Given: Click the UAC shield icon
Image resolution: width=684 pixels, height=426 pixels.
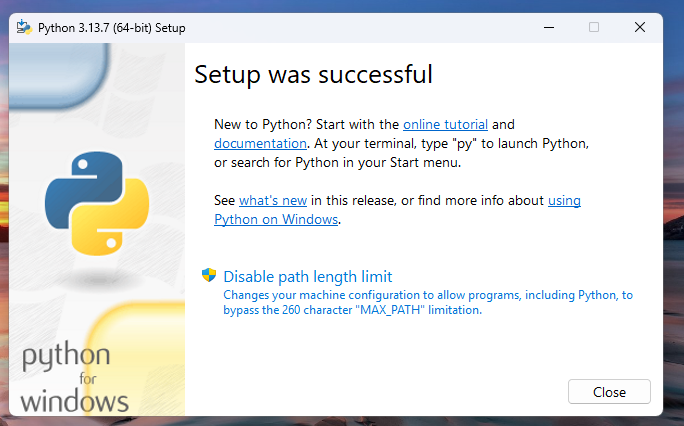Looking at the screenshot, I should tap(209, 276).
